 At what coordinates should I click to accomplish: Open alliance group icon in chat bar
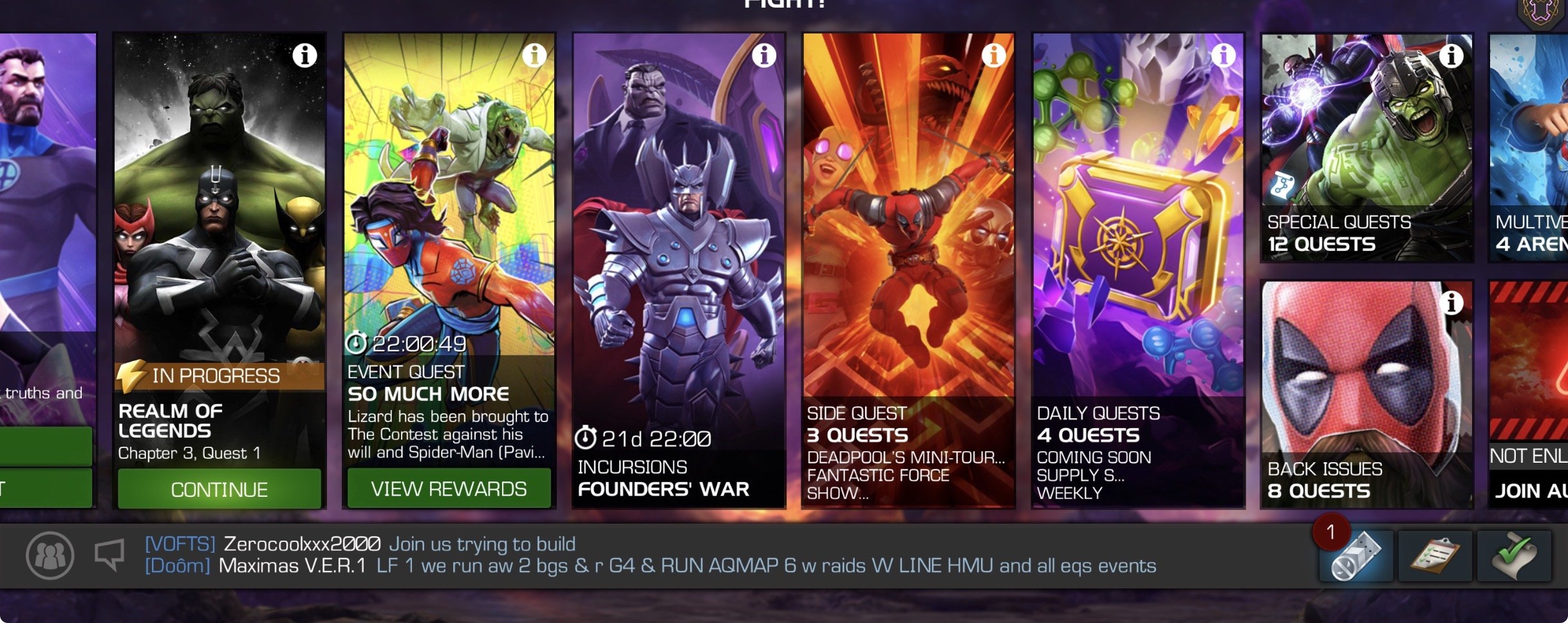pyautogui.click(x=50, y=555)
